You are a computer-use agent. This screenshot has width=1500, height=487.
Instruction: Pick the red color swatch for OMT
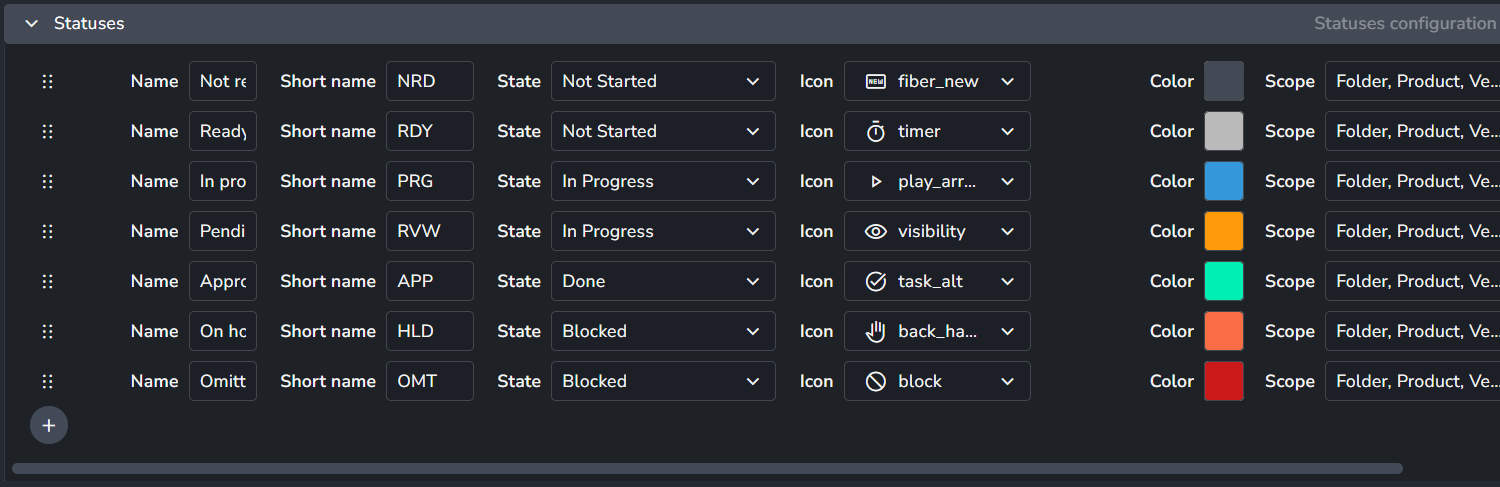[x=1224, y=381]
